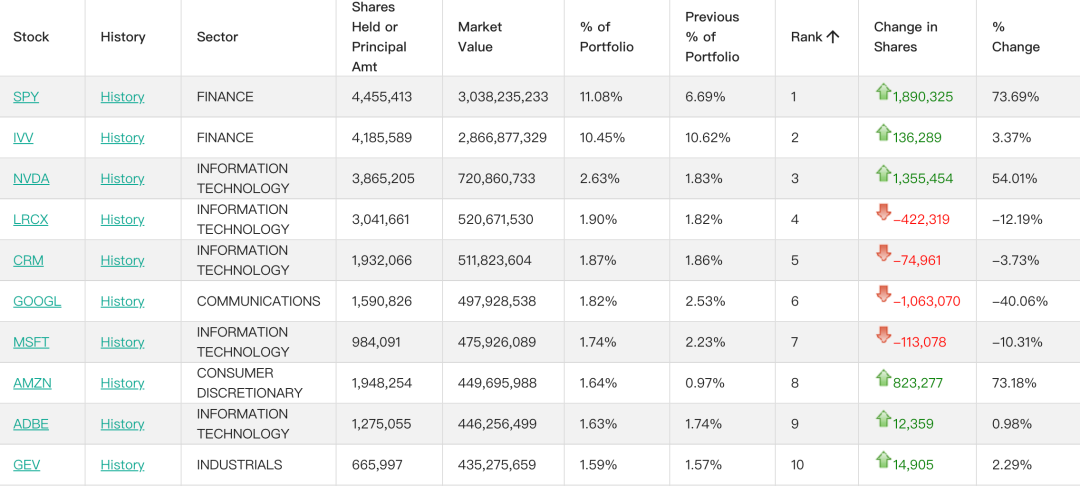The width and height of the screenshot is (1080, 486).
Task: View History for GOOGL
Action: click(x=122, y=301)
